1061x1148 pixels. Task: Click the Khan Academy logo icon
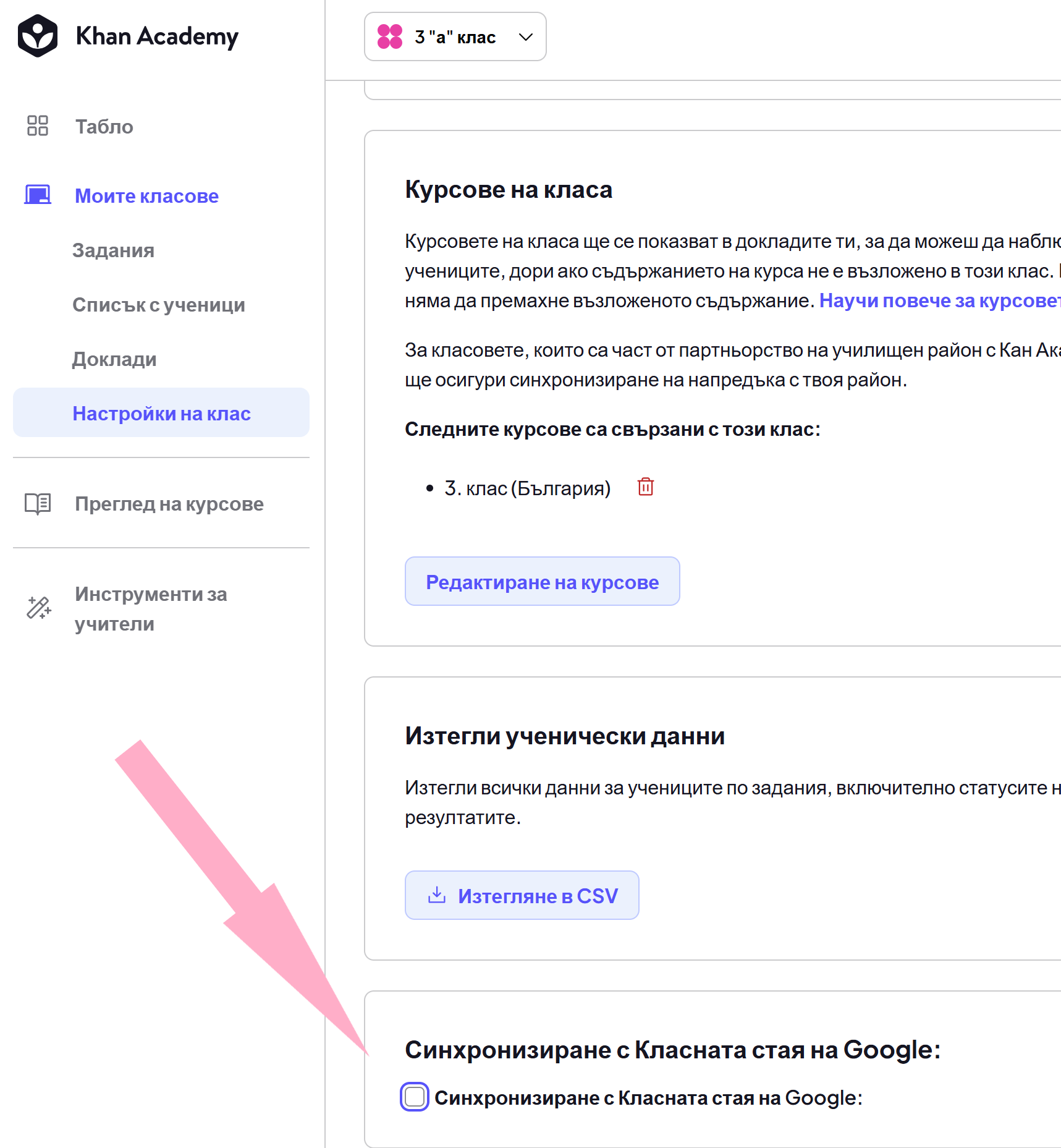tap(38, 36)
